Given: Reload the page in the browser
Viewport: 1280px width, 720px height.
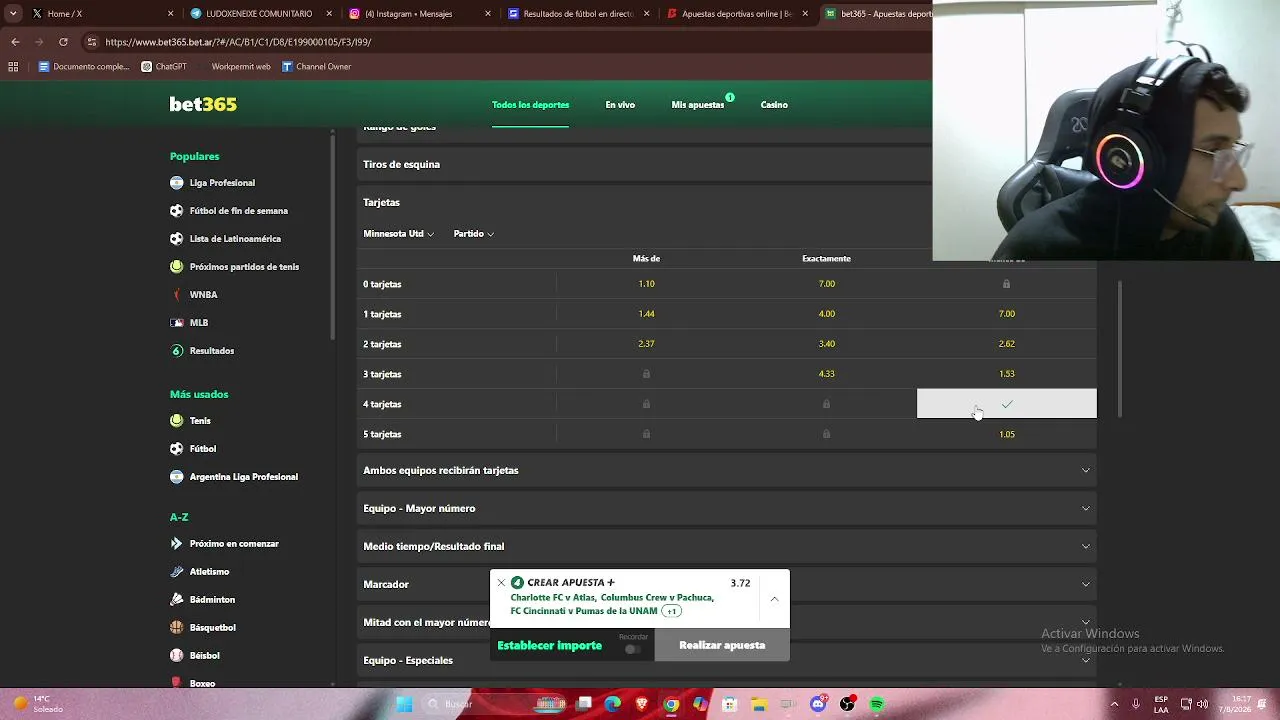Looking at the screenshot, I should point(63,42).
